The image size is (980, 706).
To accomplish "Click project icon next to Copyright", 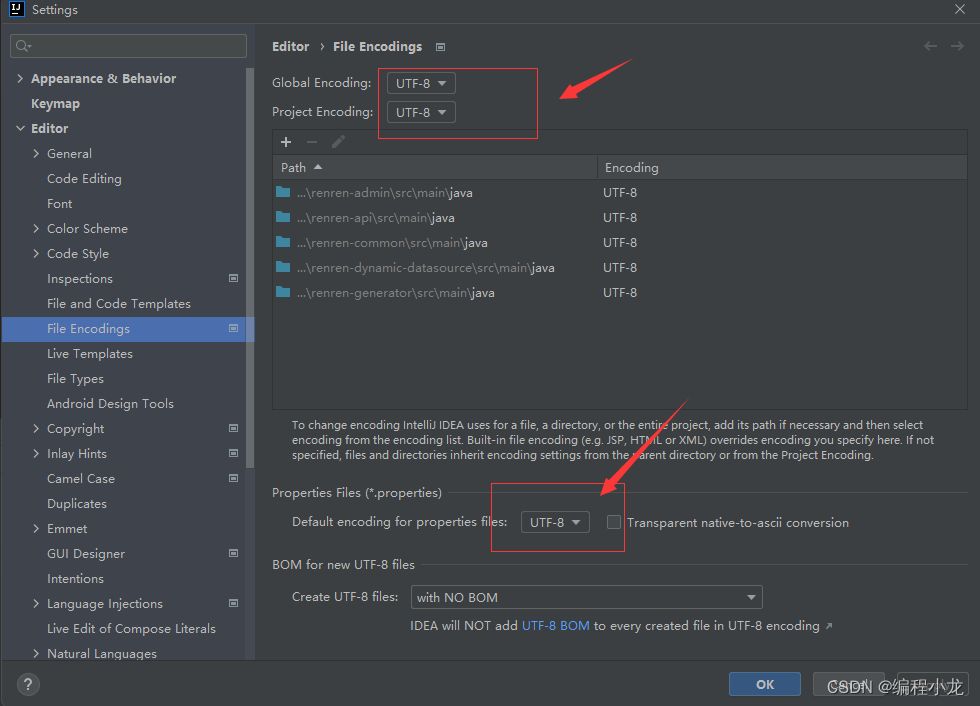I will click(234, 428).
